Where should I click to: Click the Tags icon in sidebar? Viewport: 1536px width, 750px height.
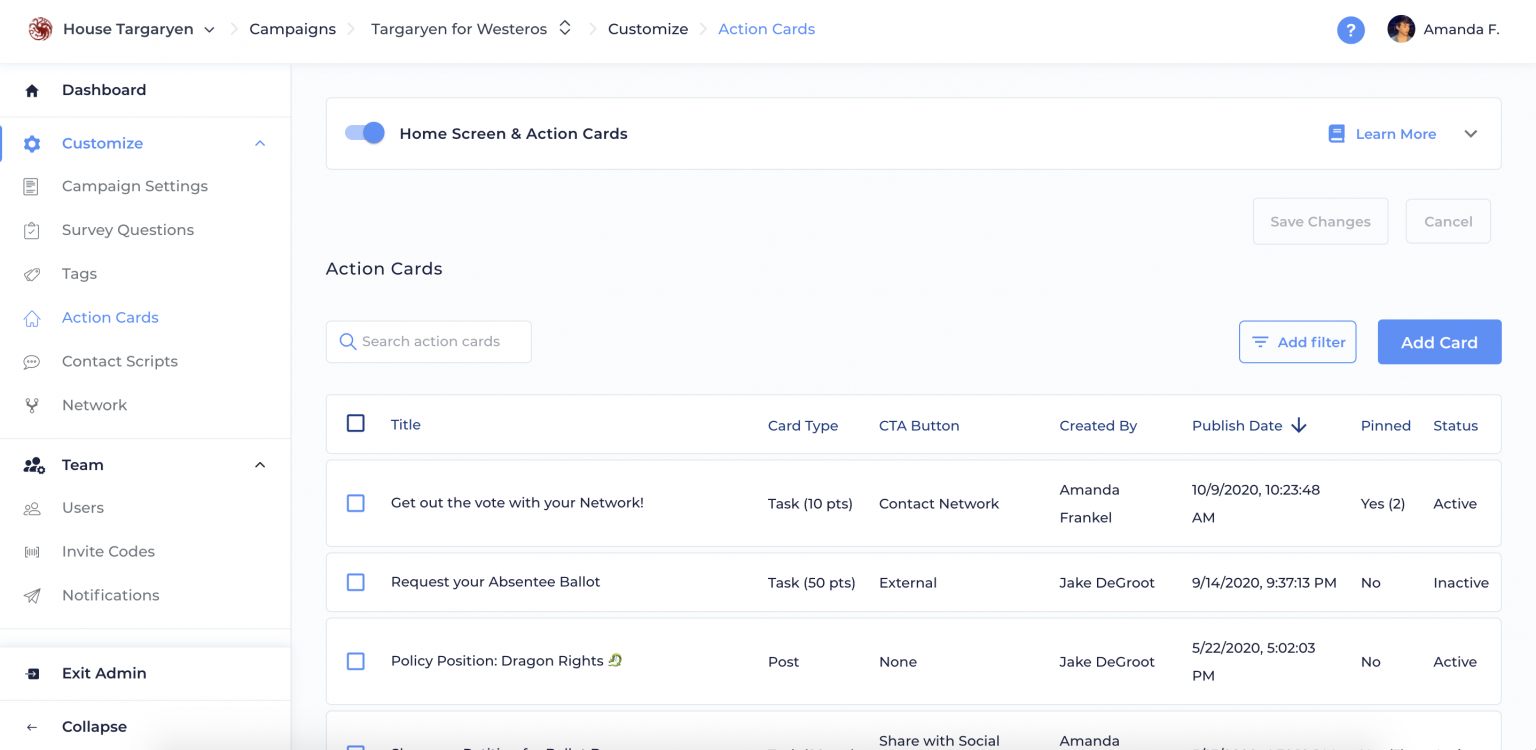click(32, 274)
